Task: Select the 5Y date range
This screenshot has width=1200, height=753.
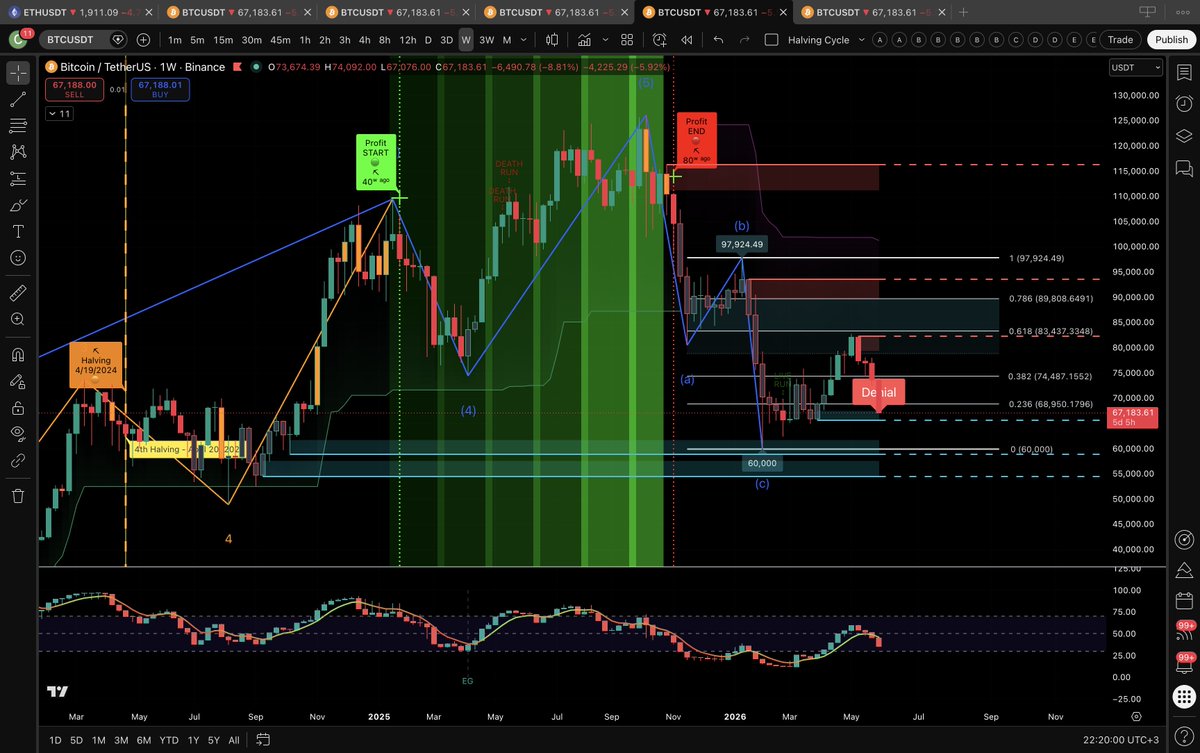Action: coord(213,740)
